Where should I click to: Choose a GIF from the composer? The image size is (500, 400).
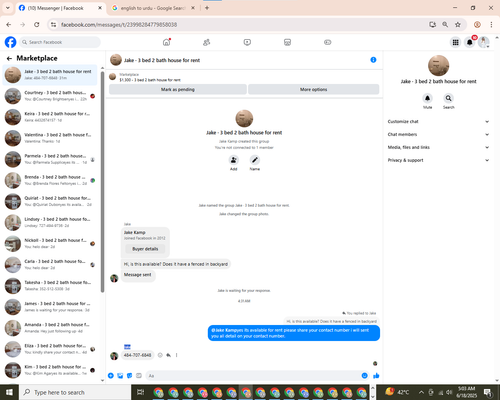[139, 376]
